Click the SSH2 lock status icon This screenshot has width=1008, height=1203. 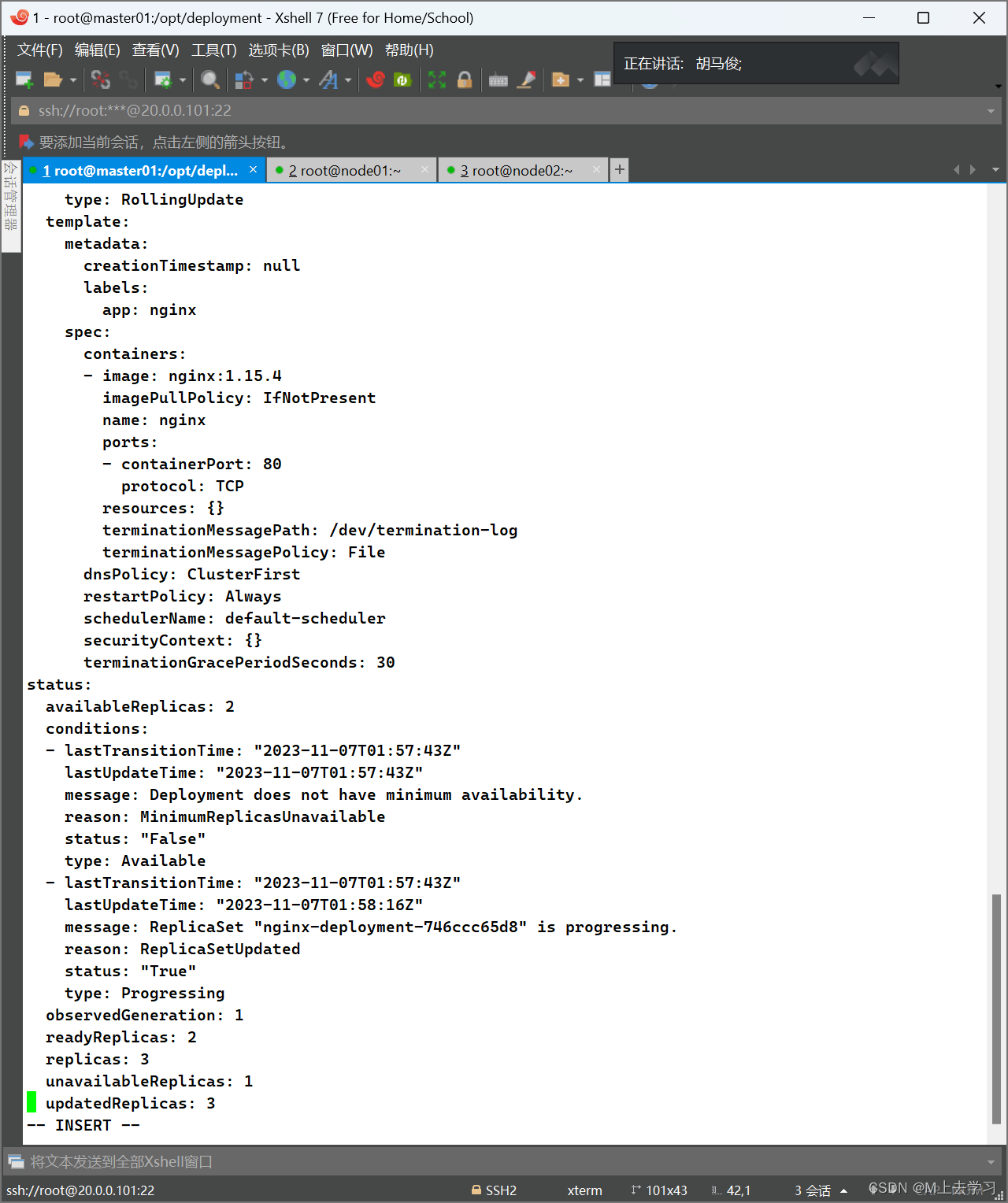[476, 1190]
